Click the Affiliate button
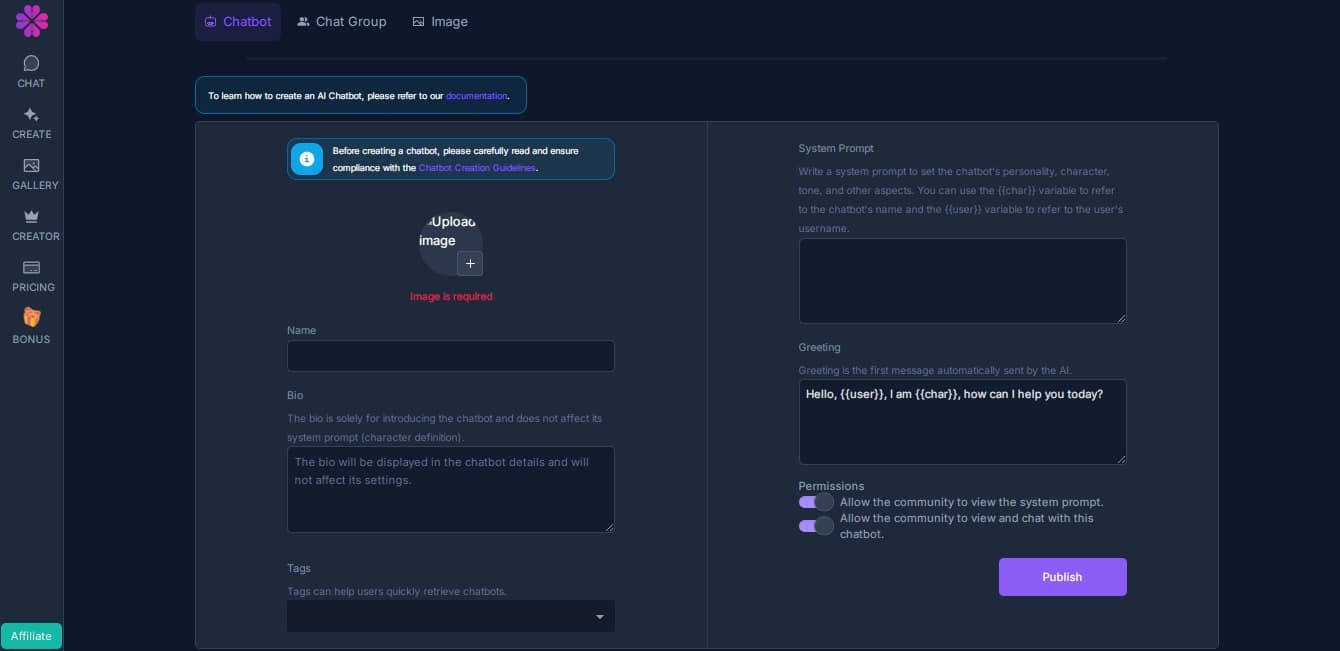 tap(31, 636)
